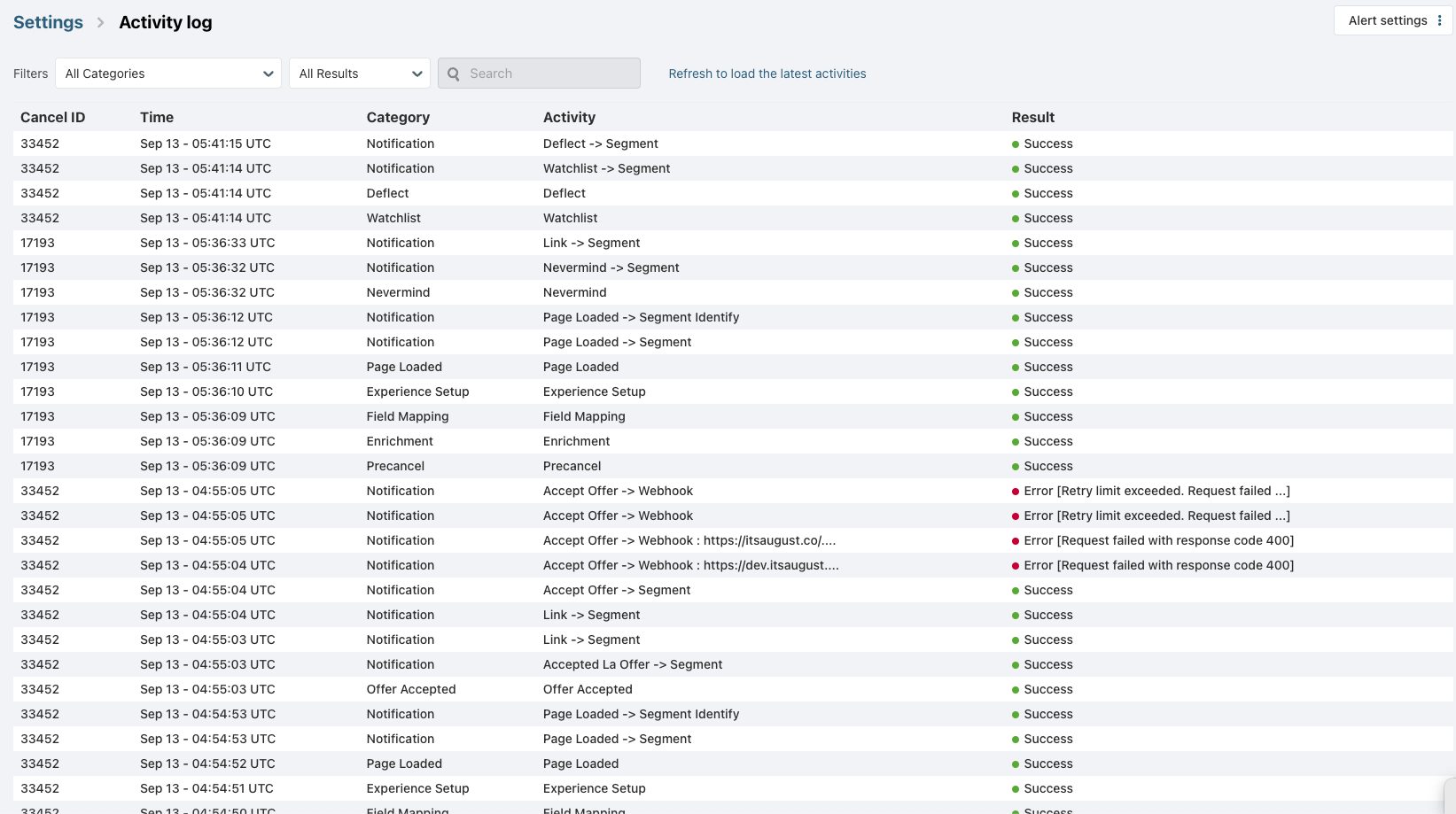Expand the All Results filter dropdown
Screen dimensions: 1456x814
click(359, 74)
